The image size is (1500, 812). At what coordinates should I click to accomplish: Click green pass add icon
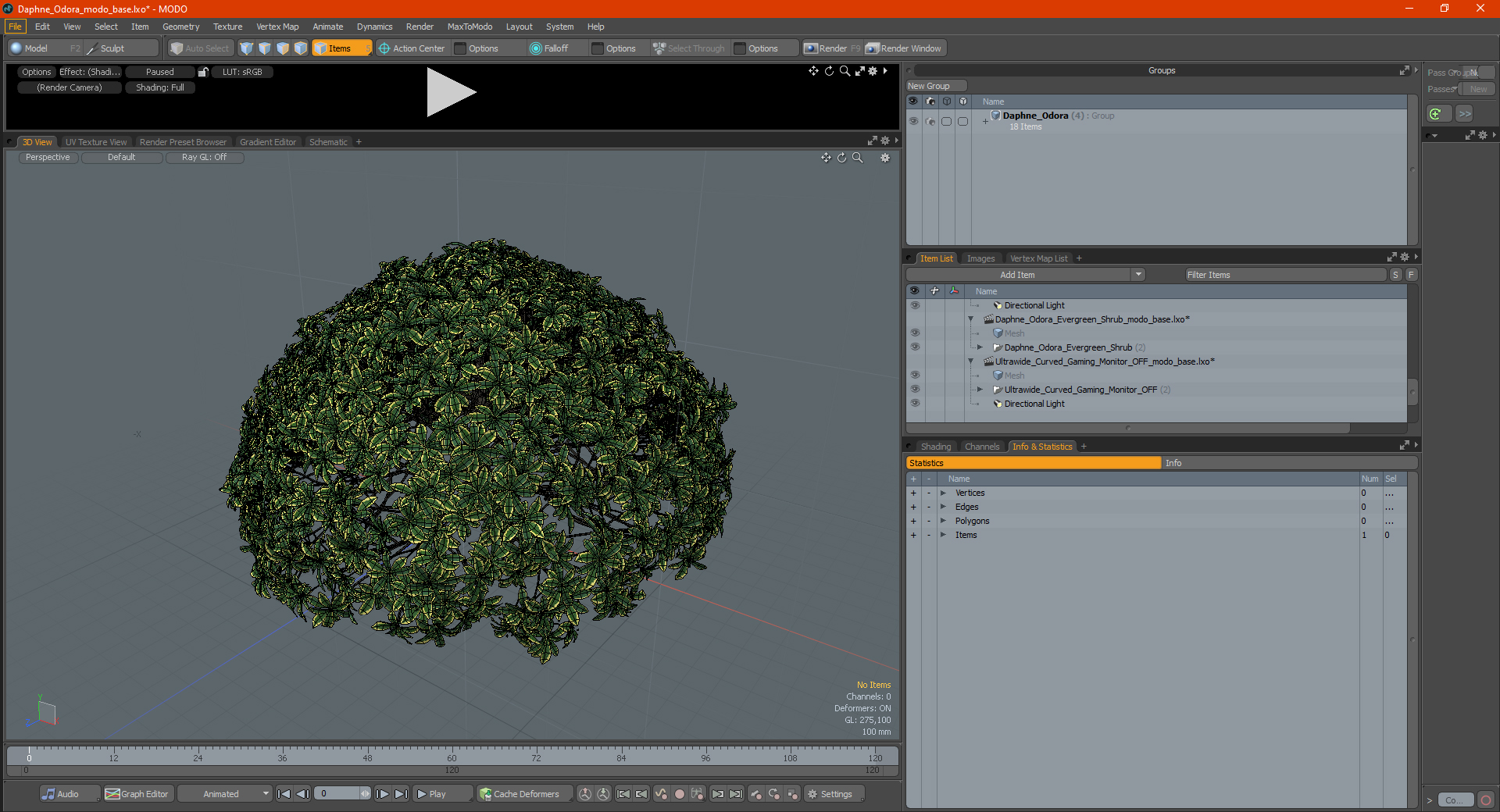1436,114
